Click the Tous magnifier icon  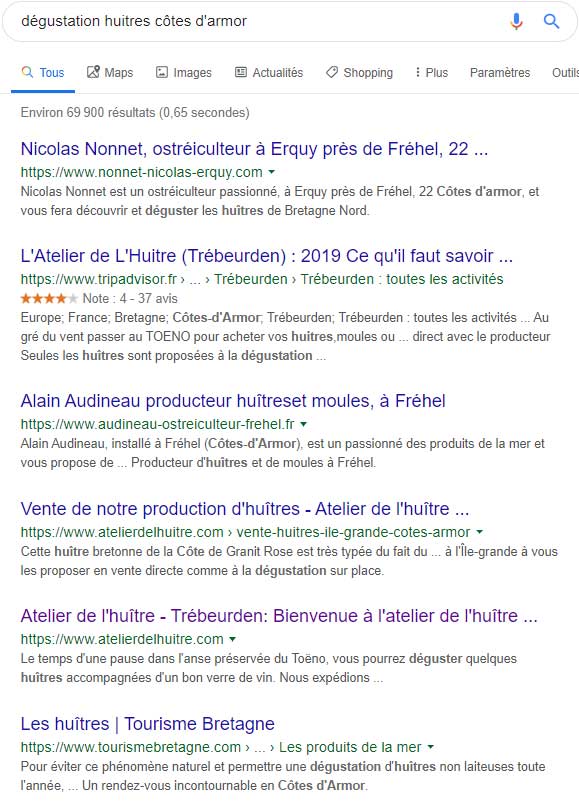click(27, 72)
